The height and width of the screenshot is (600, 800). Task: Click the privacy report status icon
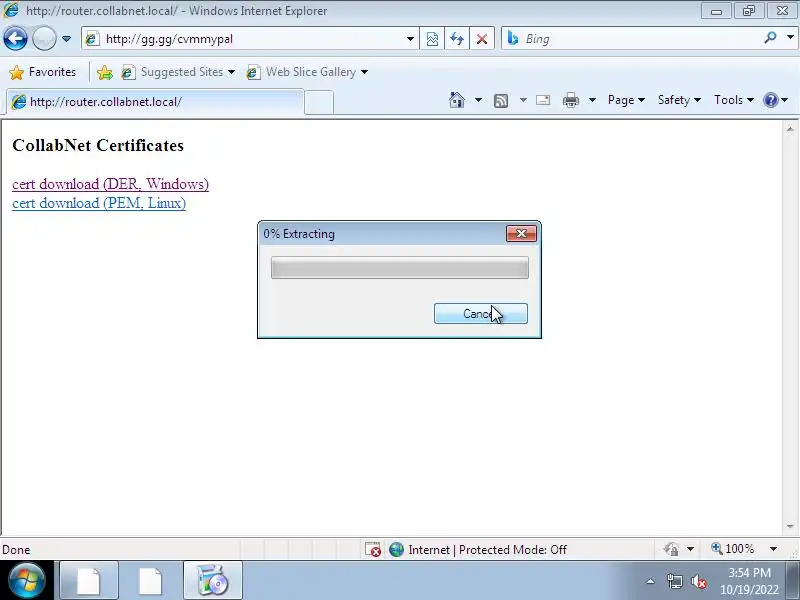pos(671,549)
